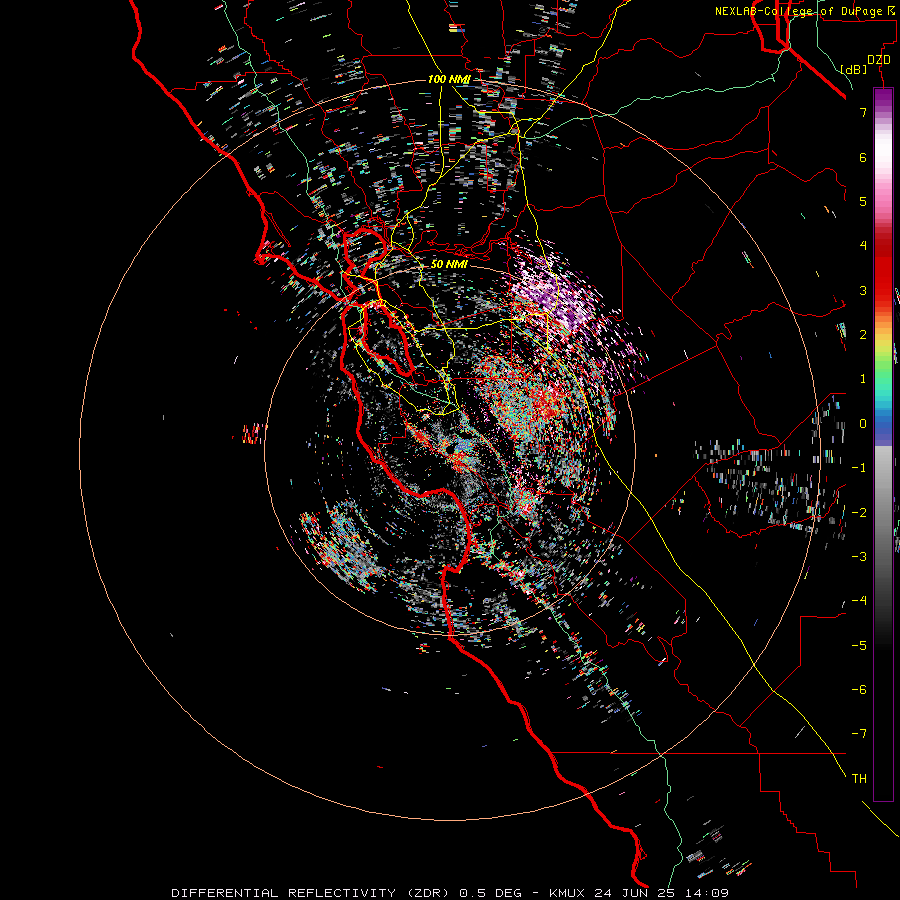The image size is (900, 900).
Task: Click the Differential Reflectivity title caption at bottom
Action: (x=450, y=893)
